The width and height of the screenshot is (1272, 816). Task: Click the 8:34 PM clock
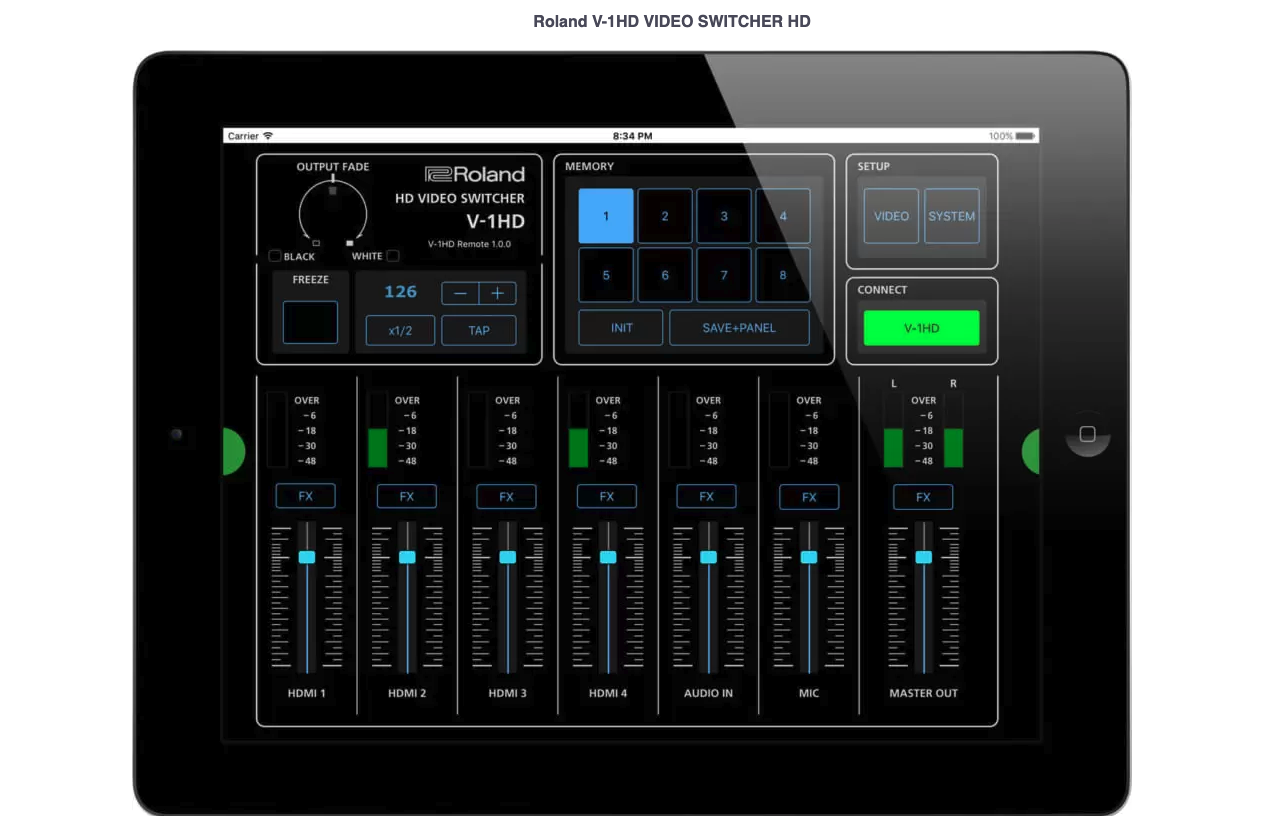click(632, 136)
